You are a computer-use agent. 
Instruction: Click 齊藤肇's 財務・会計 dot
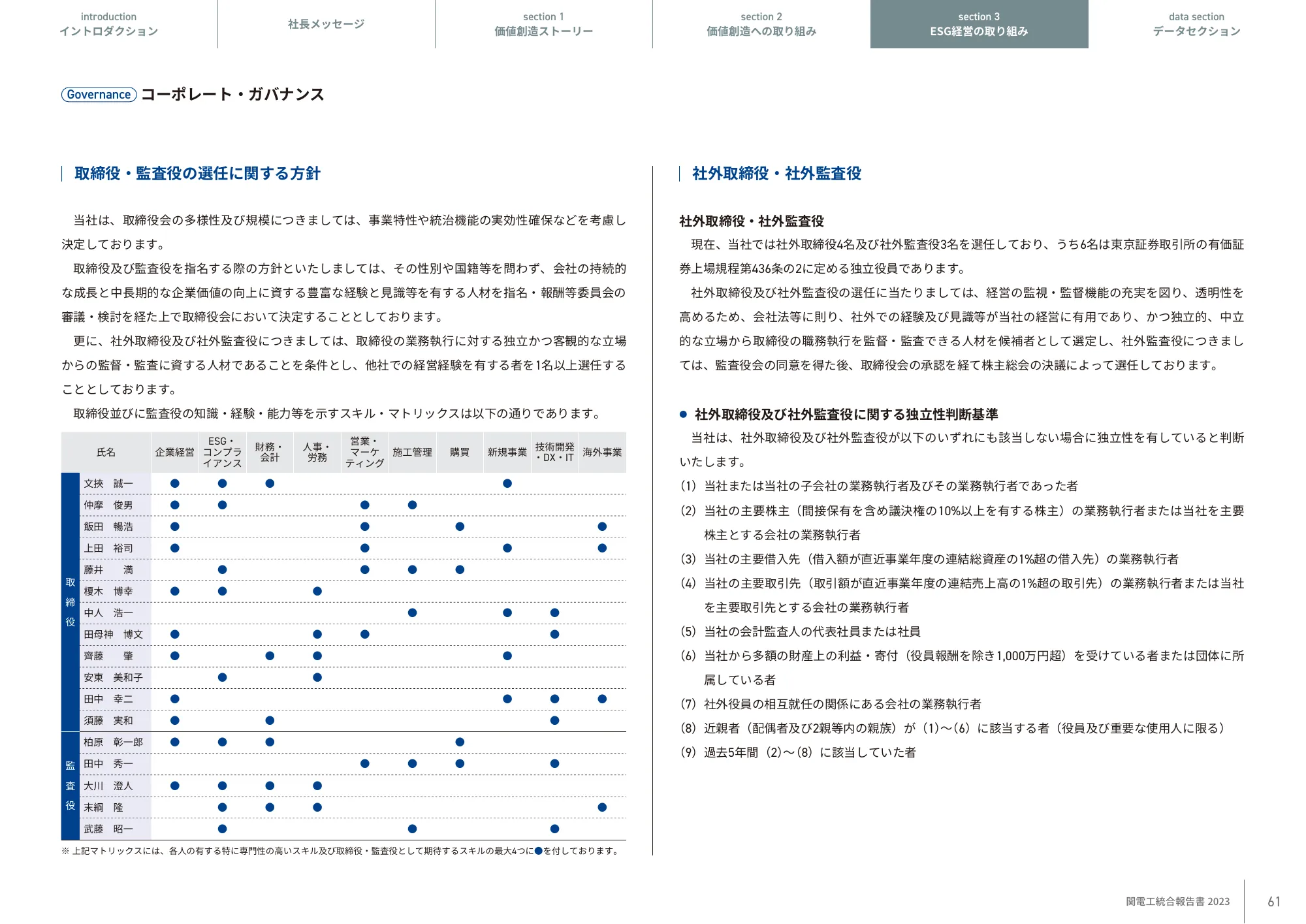click(x=270, y=656)
